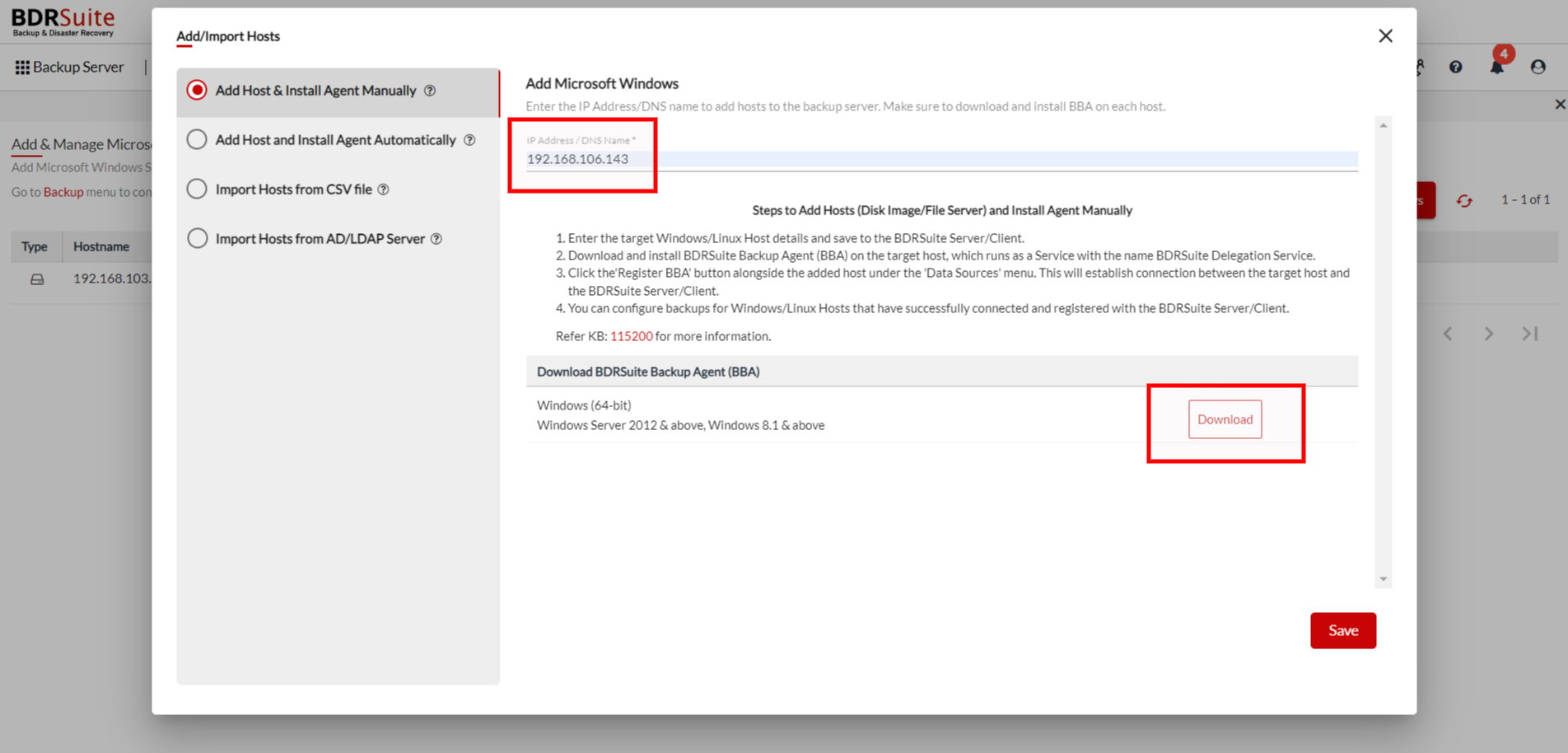
Task: Open the Backup Server apps grid menu
Action: tap(22, 68)
